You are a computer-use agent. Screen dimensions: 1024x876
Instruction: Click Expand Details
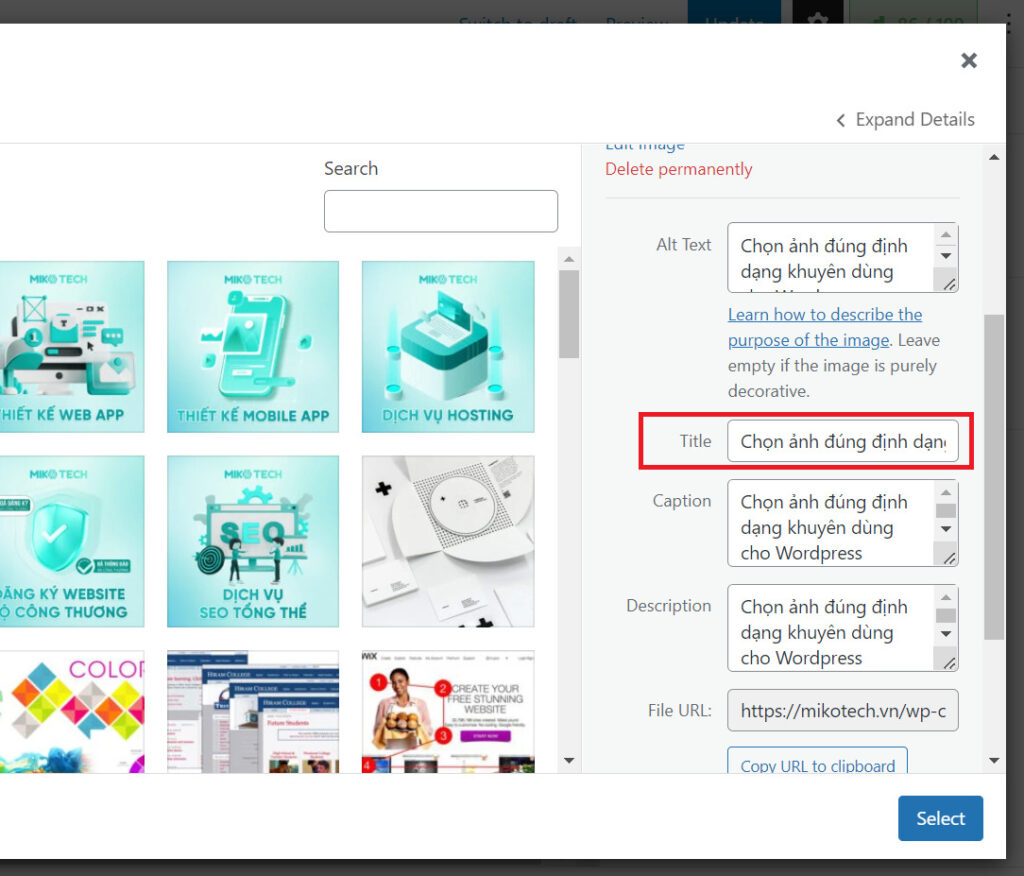915,119
